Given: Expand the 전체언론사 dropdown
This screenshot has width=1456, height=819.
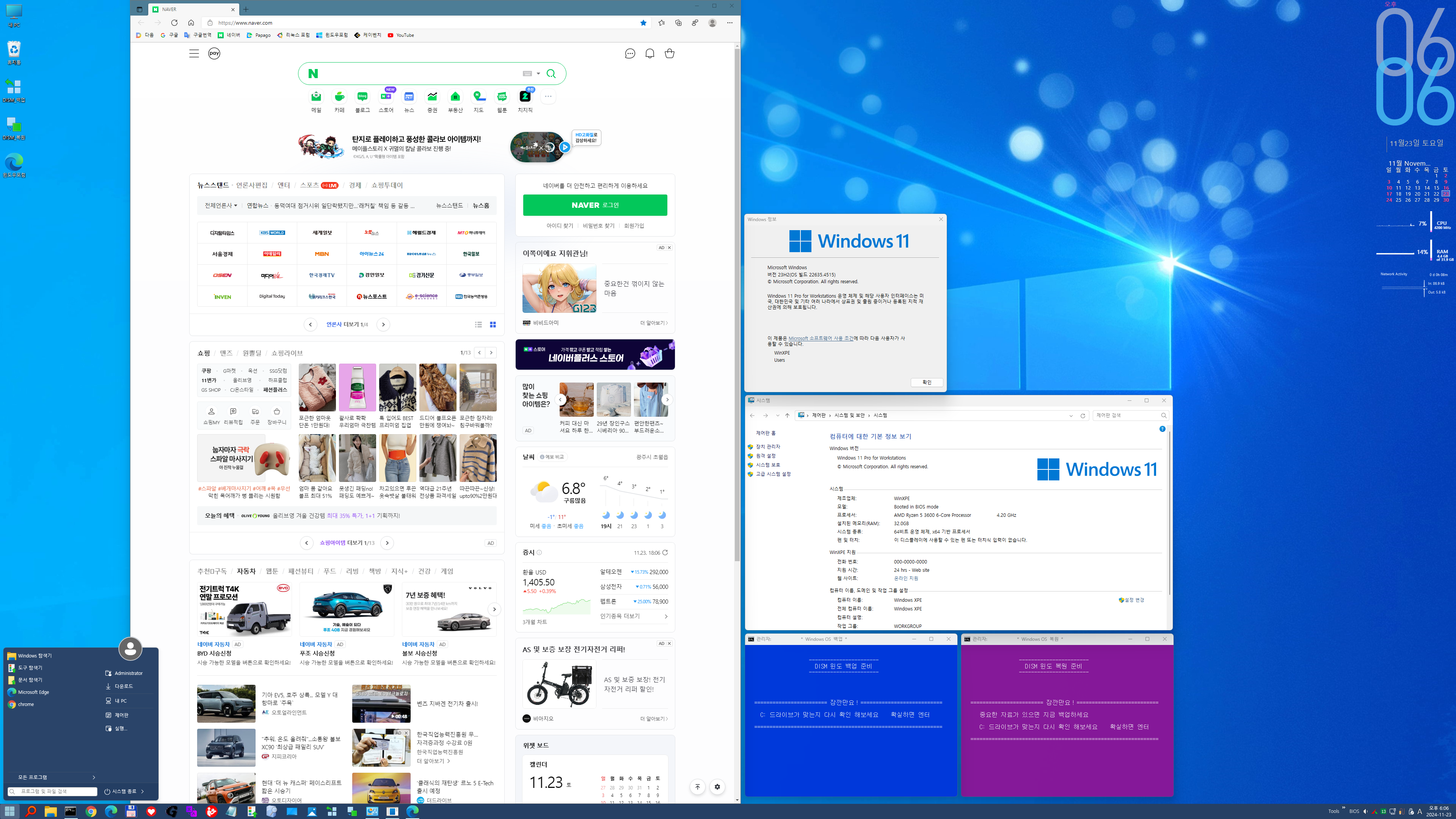Looking at the screenshot, I should [221, 206].
